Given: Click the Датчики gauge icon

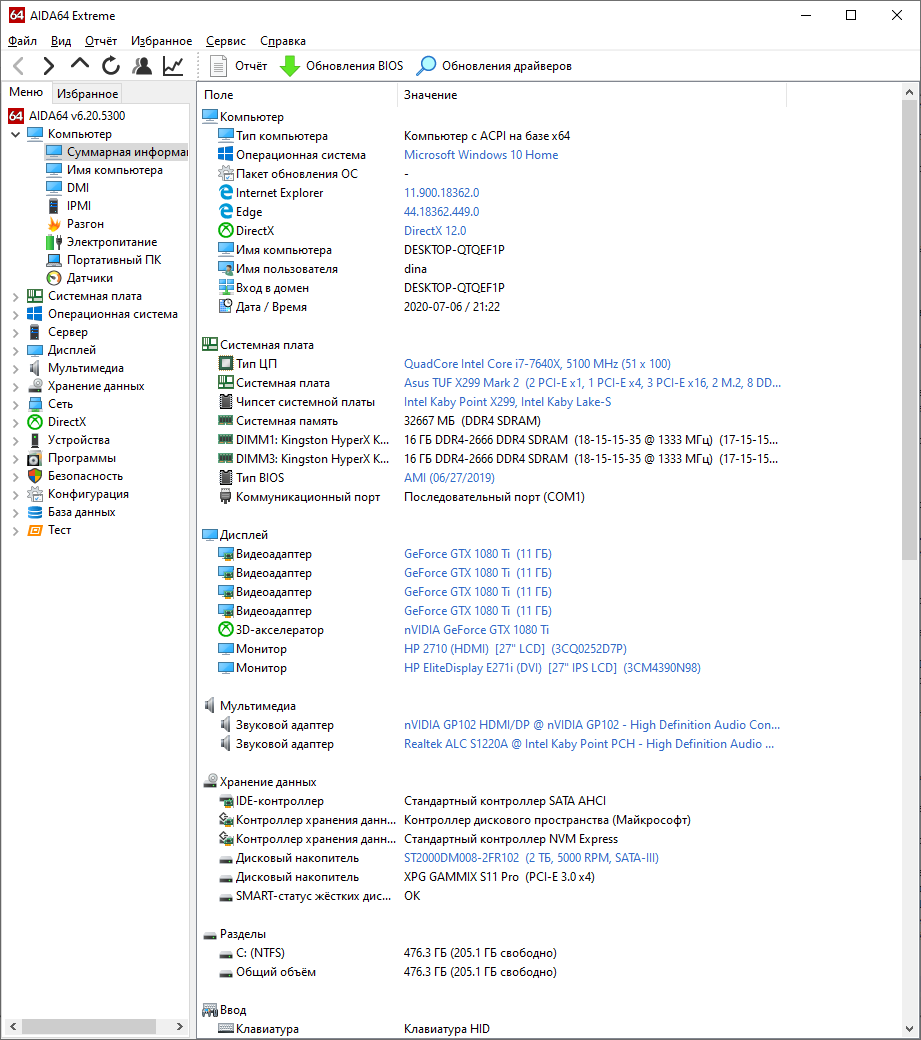Looking at the screenshot, I should click(x=54, y=278).
